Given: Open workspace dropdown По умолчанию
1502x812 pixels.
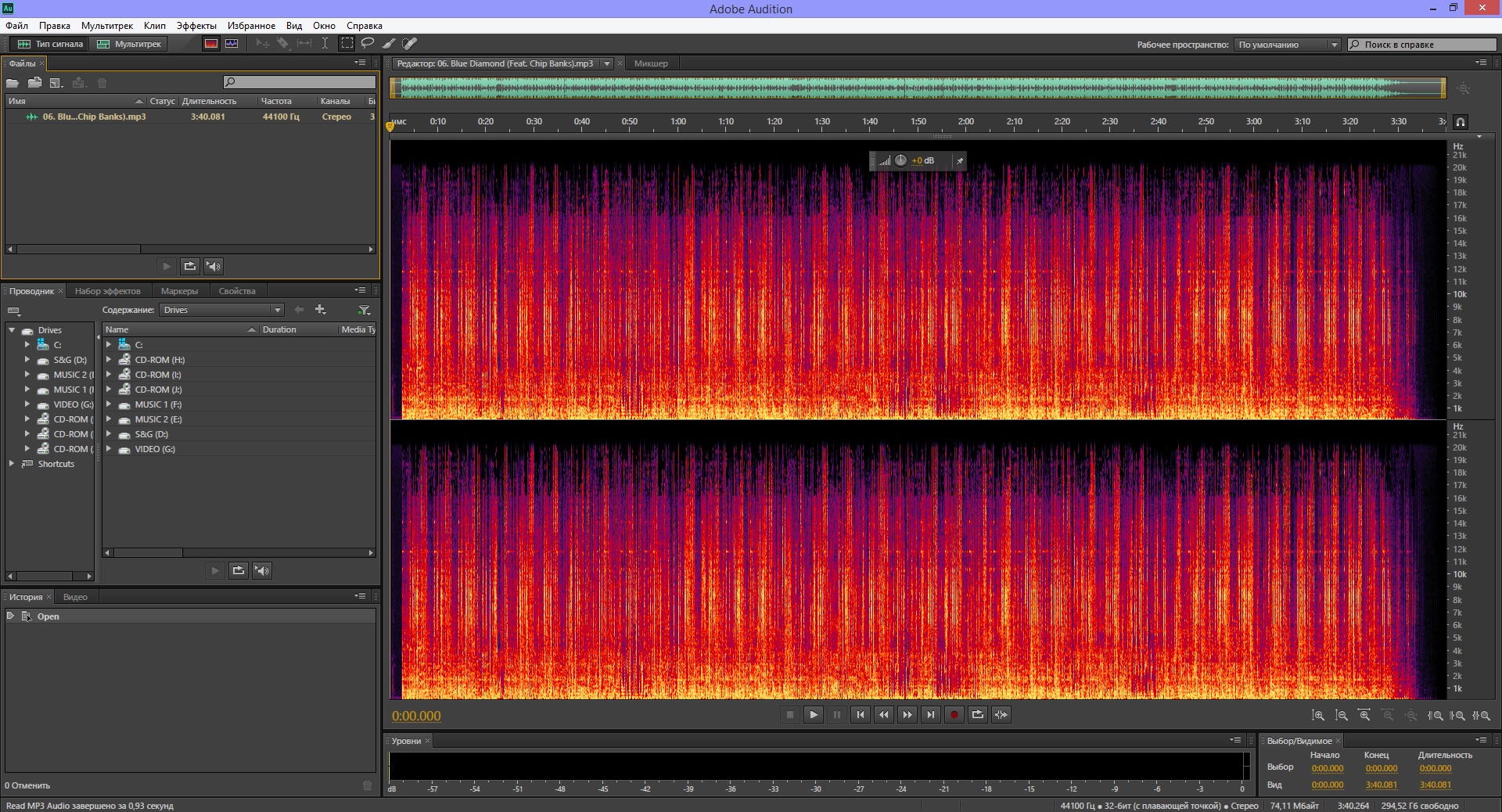Looking at the screenshot, I should pos(1287,45).
